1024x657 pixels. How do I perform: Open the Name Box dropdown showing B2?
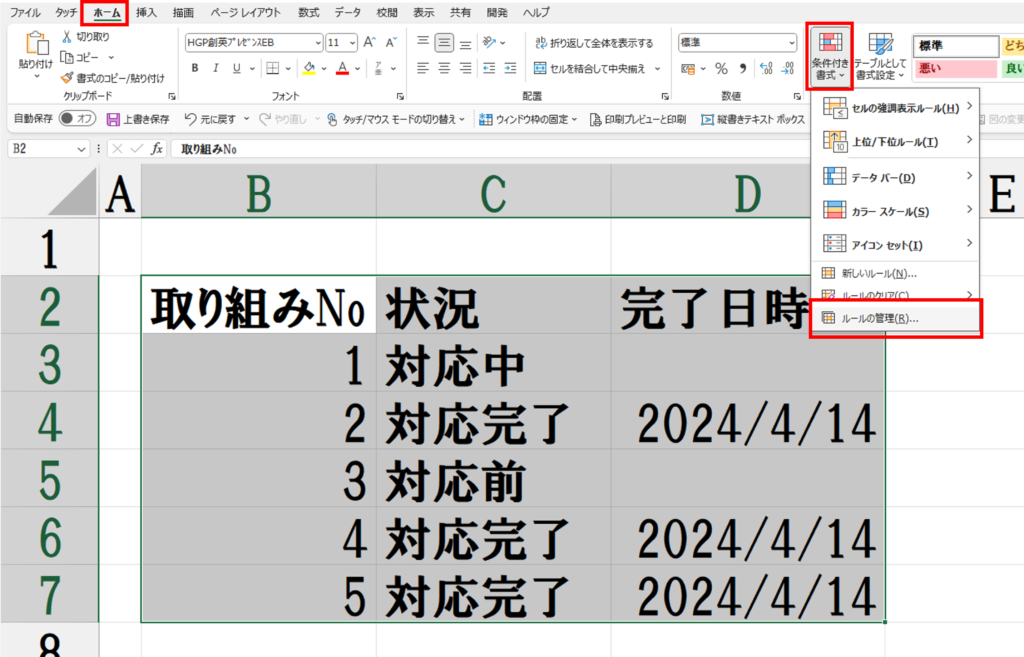[82, 149]
